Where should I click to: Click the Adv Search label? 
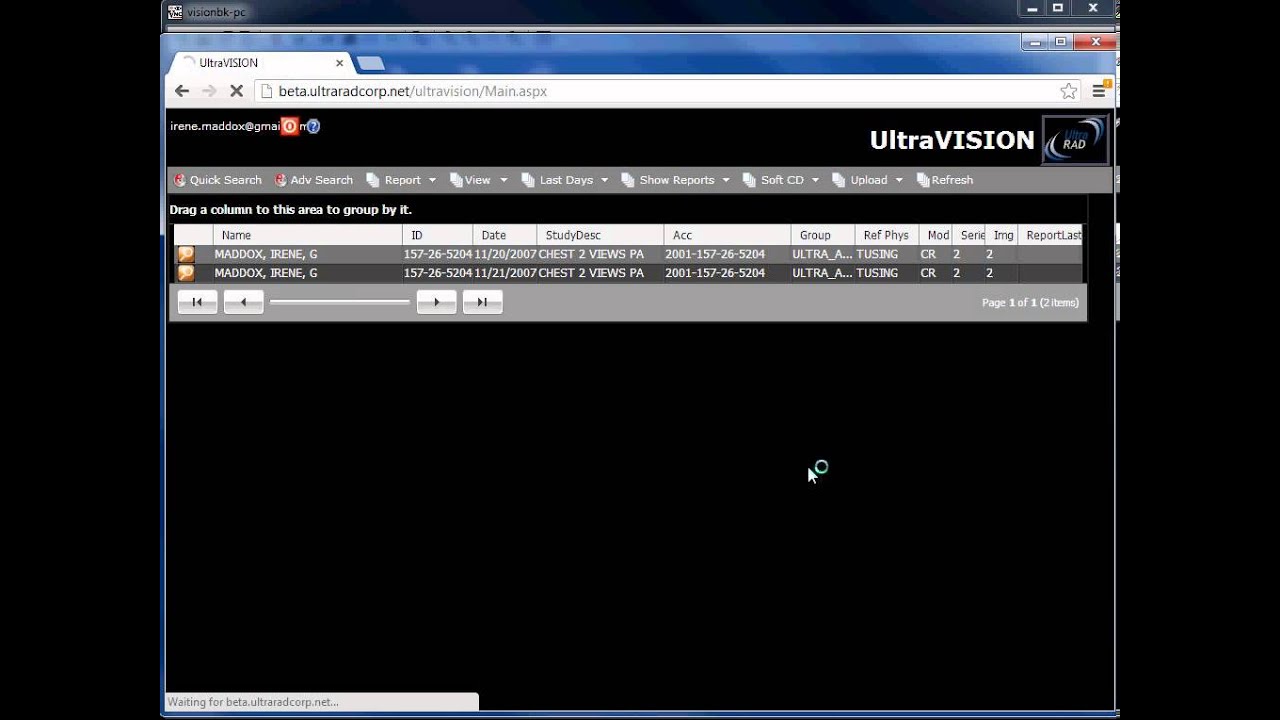pyautogui.click(x=321, y=180)
